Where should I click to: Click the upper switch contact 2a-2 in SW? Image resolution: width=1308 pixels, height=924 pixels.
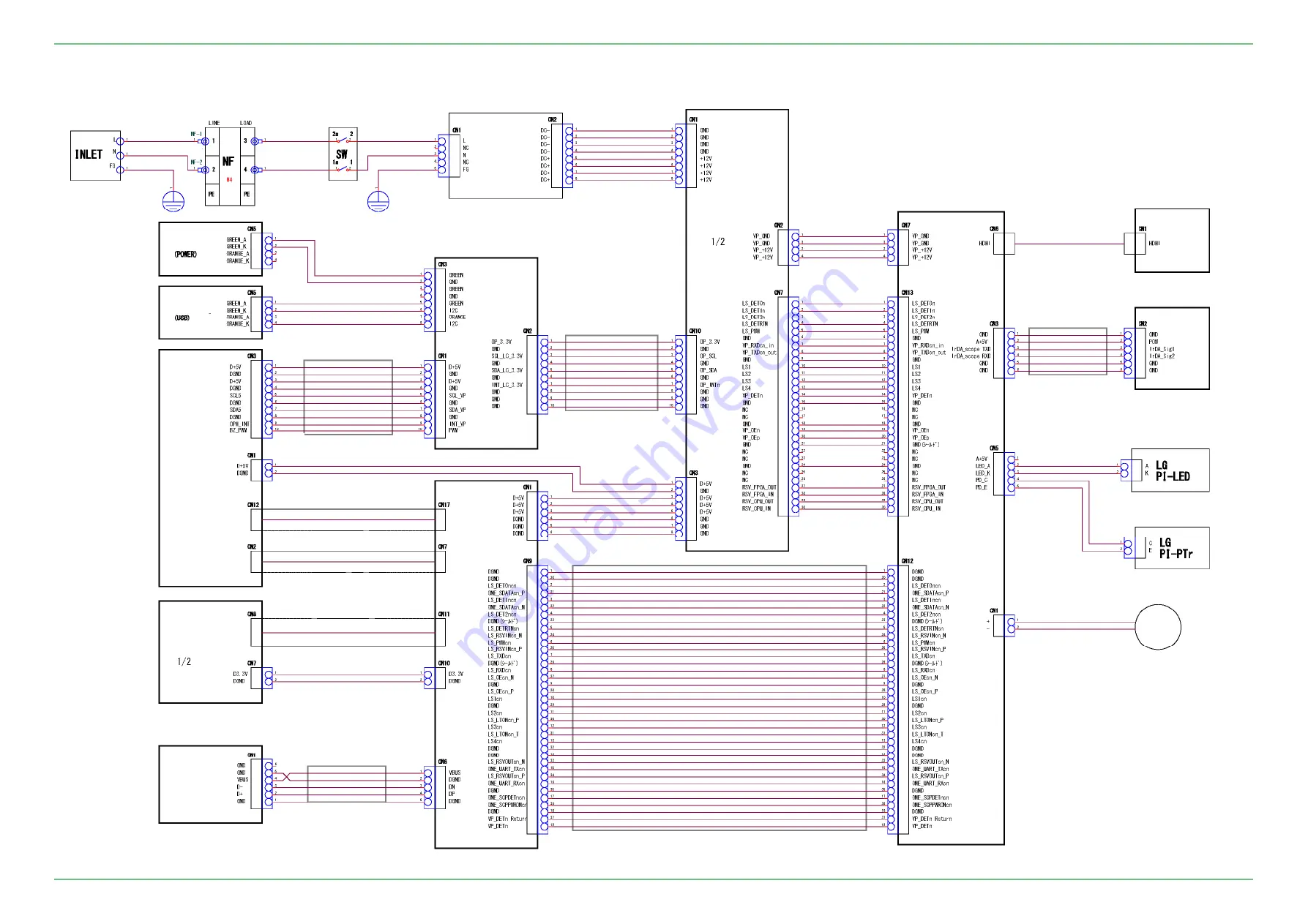[343, 139]
